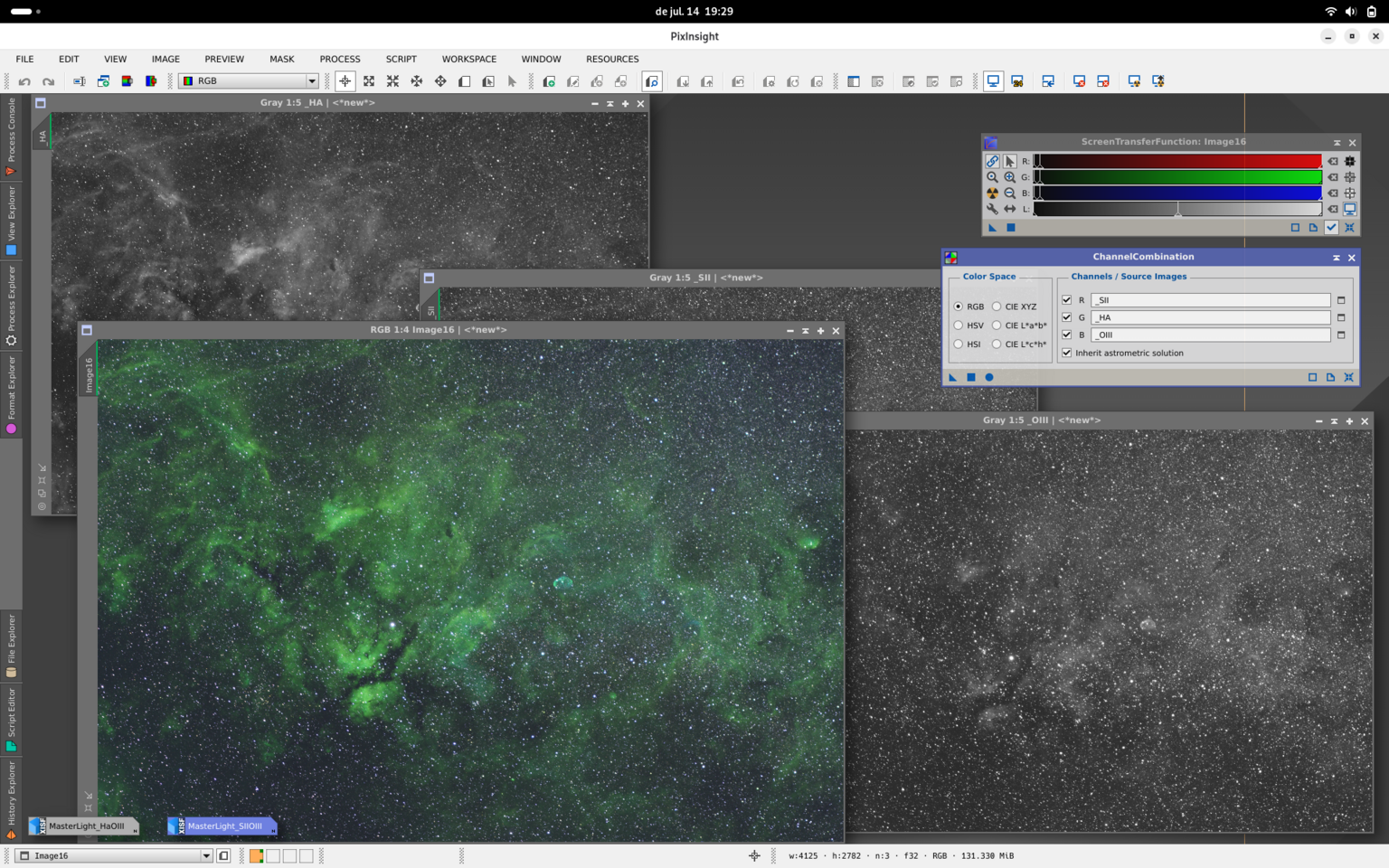
Task: Open the History Explorer side tab
Action: (x=11, y=801)
